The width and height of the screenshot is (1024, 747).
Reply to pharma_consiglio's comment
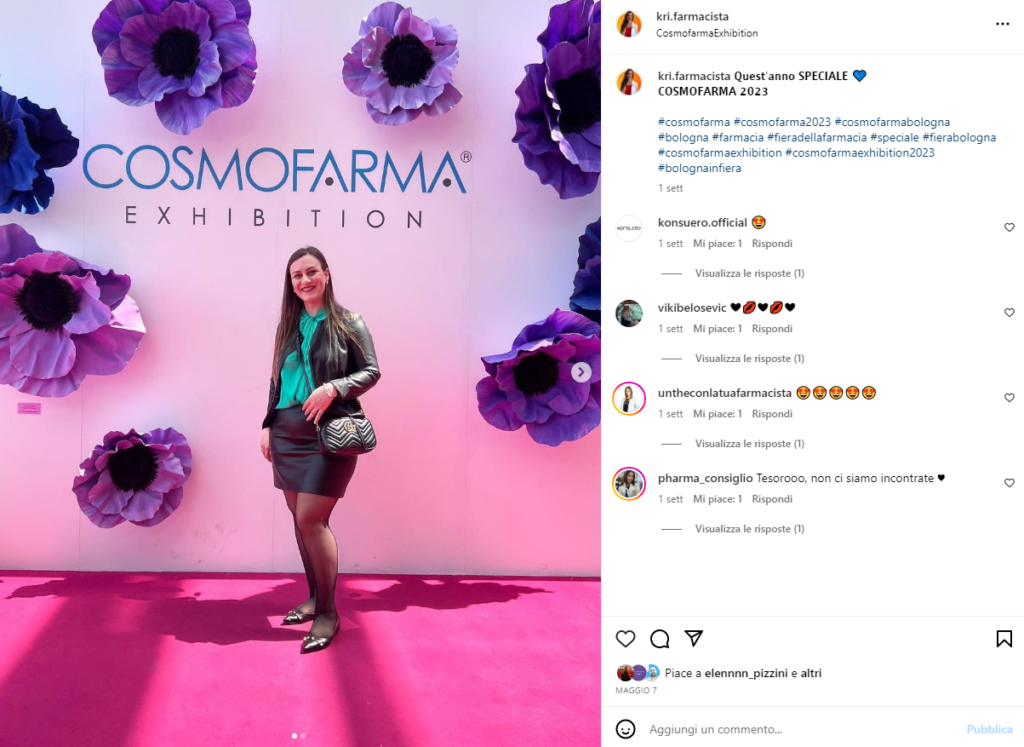click(772, 499)
